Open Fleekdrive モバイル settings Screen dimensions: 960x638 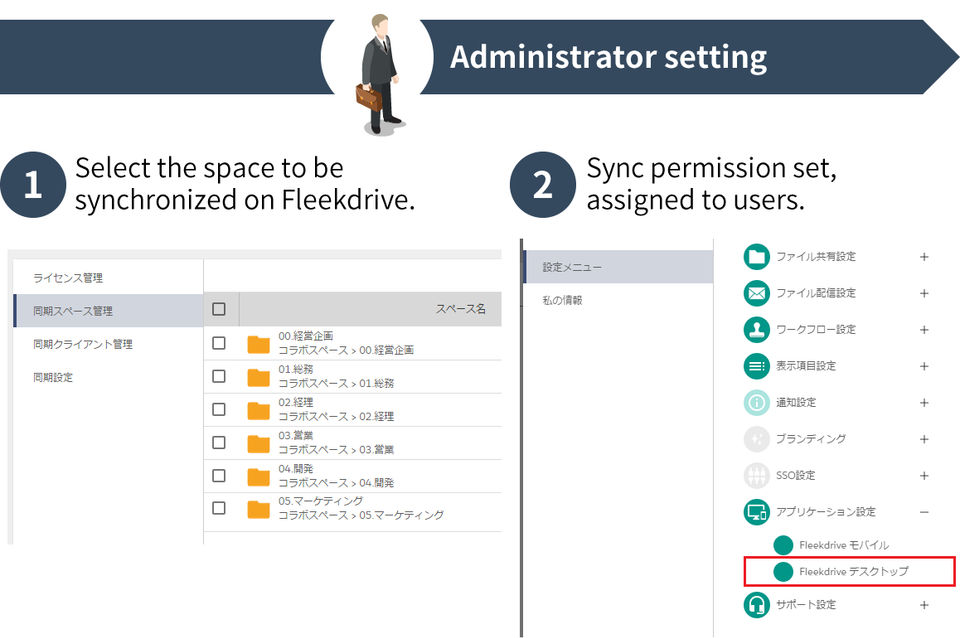coord(843,545)
